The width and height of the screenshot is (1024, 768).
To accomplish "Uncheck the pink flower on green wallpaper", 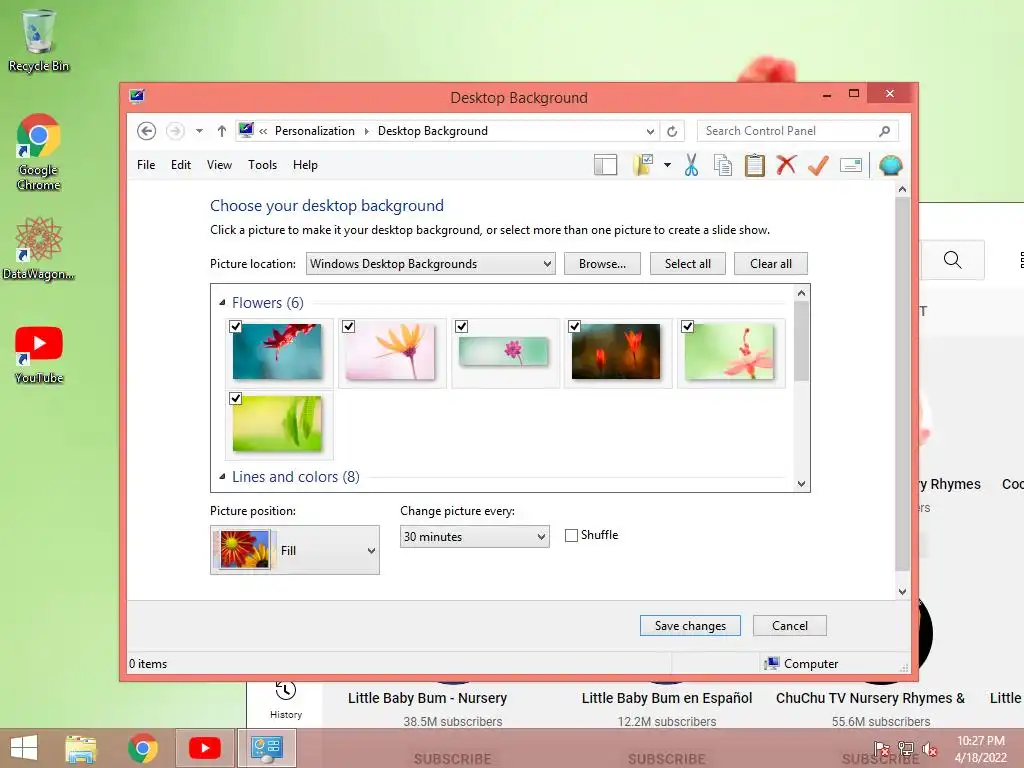I will [688, 327].
